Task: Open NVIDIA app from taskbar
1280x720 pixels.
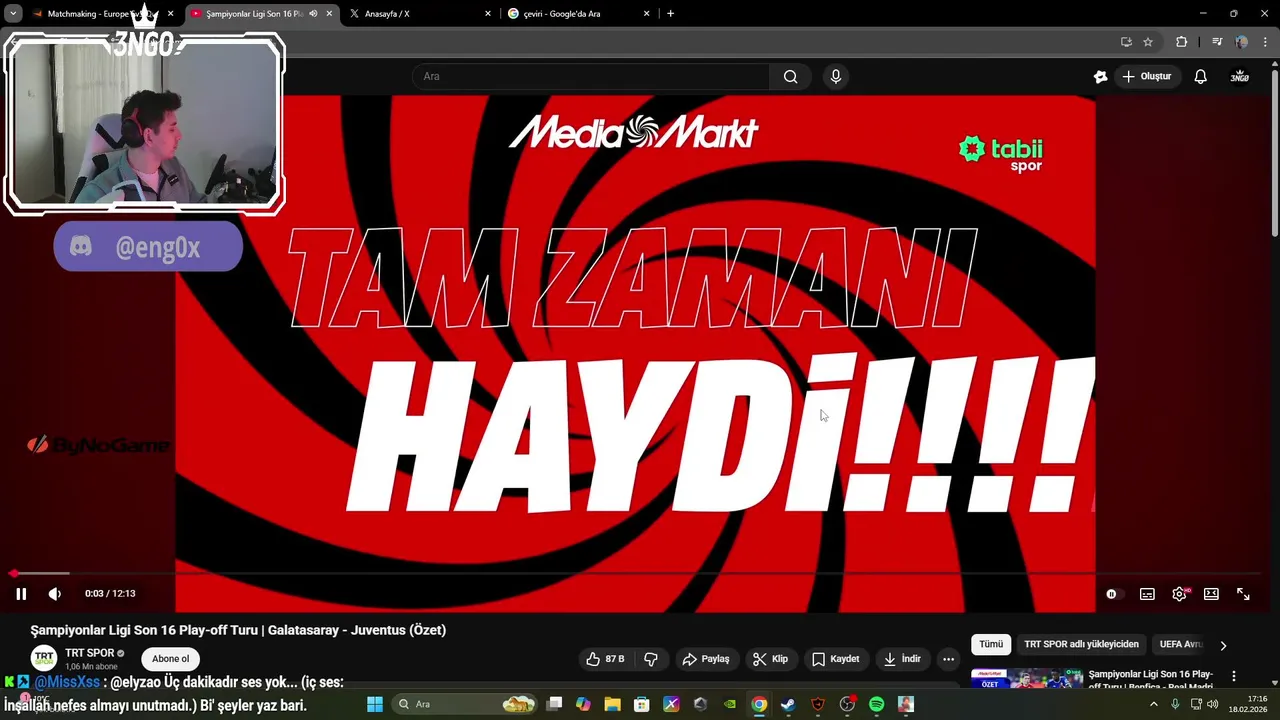Action: click(x=730, y=704)
